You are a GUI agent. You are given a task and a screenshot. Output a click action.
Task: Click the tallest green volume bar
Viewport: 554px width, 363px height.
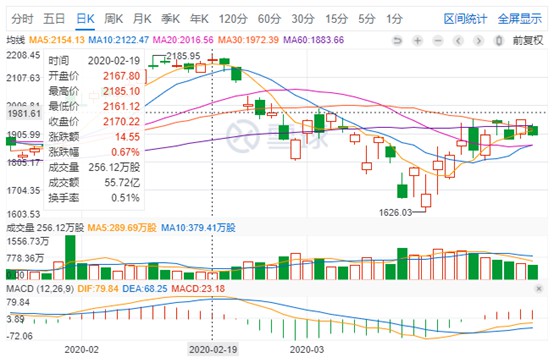pos(70,257)
